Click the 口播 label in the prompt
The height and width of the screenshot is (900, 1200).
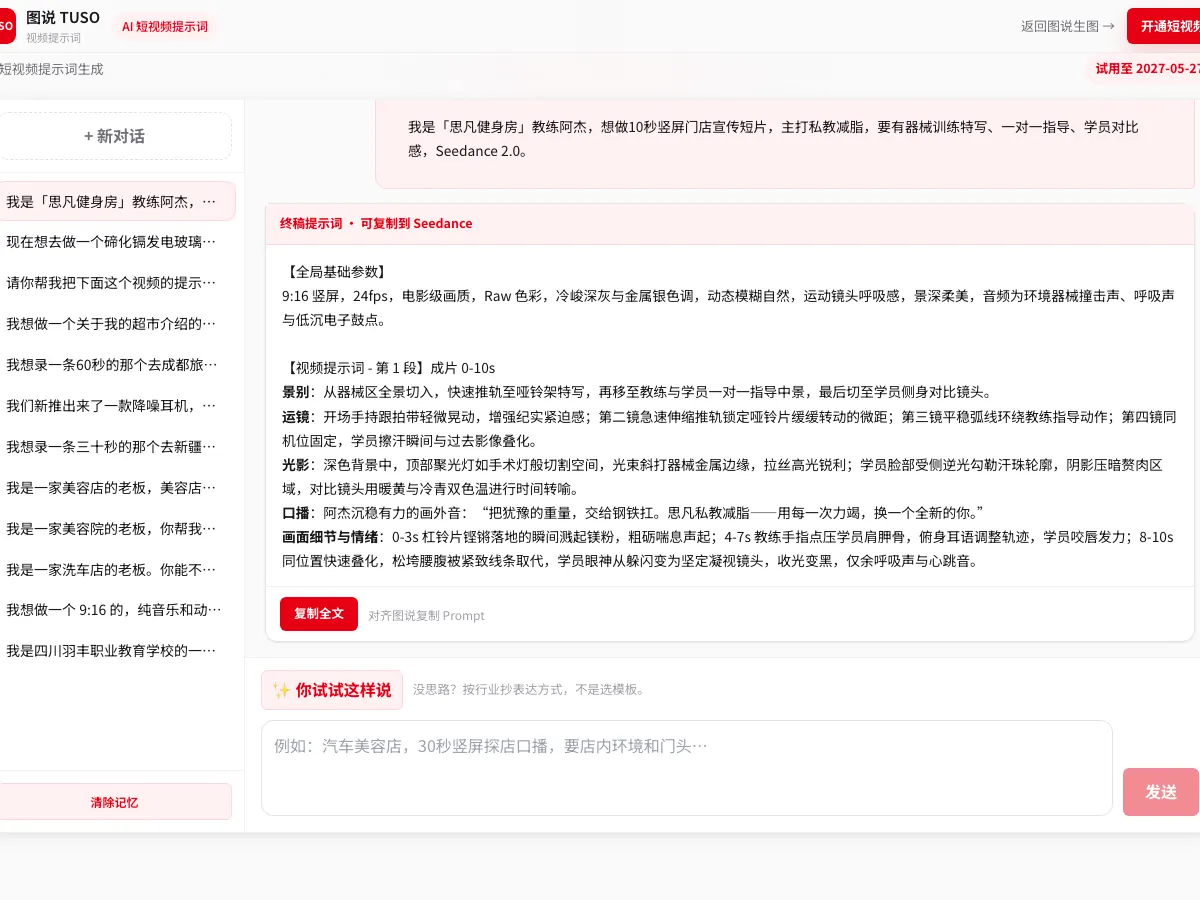tap(295, 513)
